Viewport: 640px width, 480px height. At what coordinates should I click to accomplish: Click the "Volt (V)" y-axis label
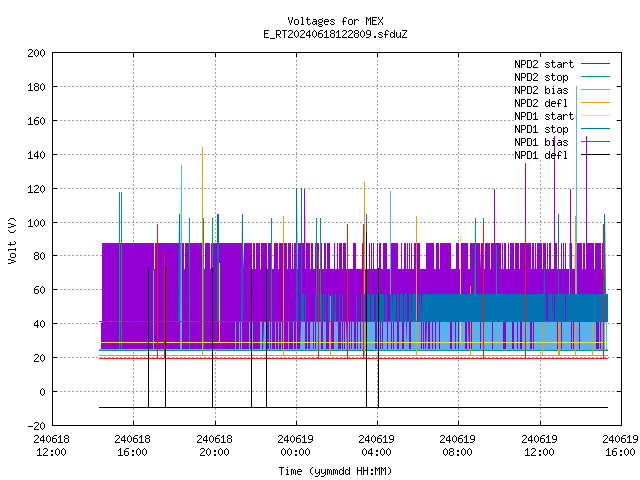12,240
